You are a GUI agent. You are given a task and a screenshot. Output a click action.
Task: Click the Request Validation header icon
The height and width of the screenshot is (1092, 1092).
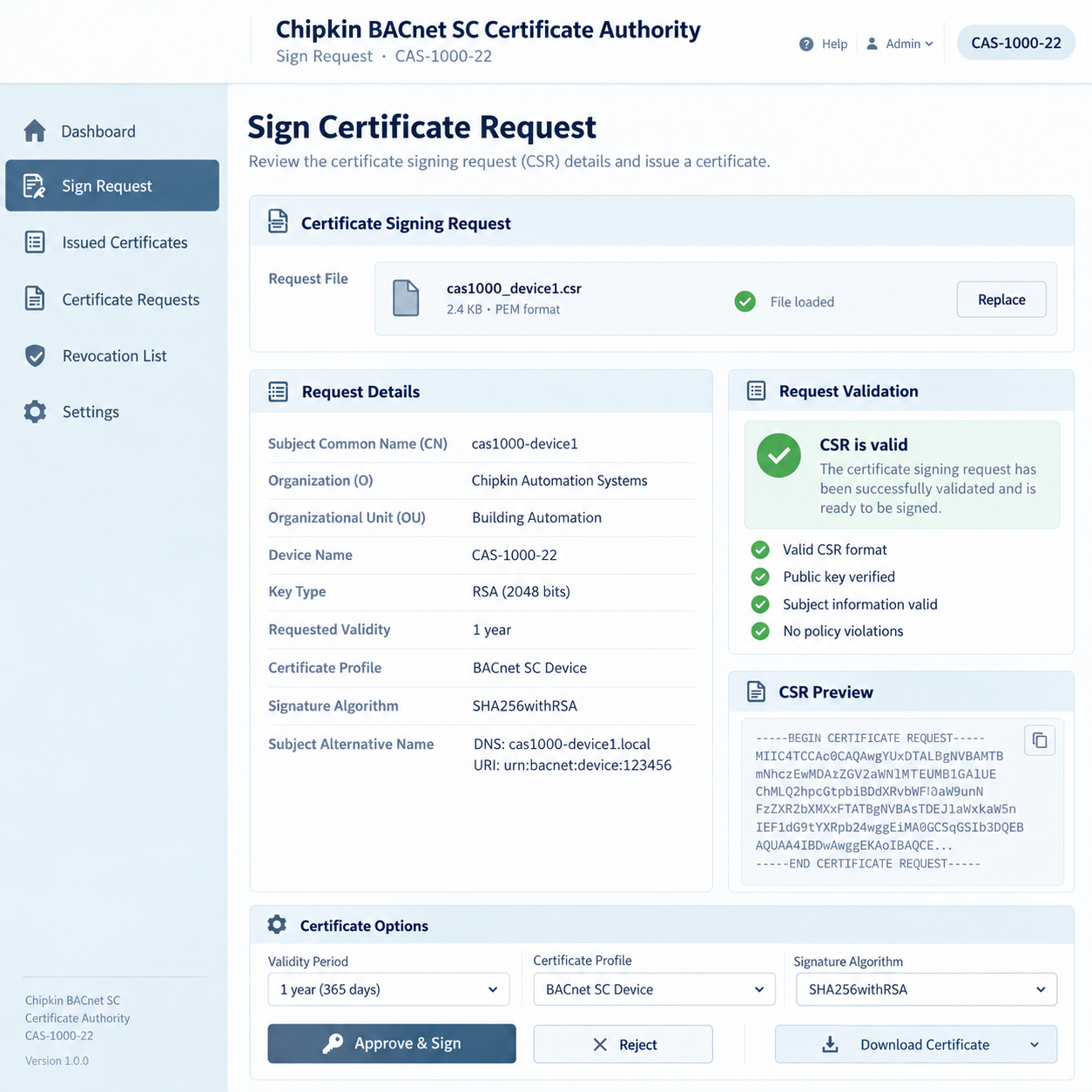(756, 391)
